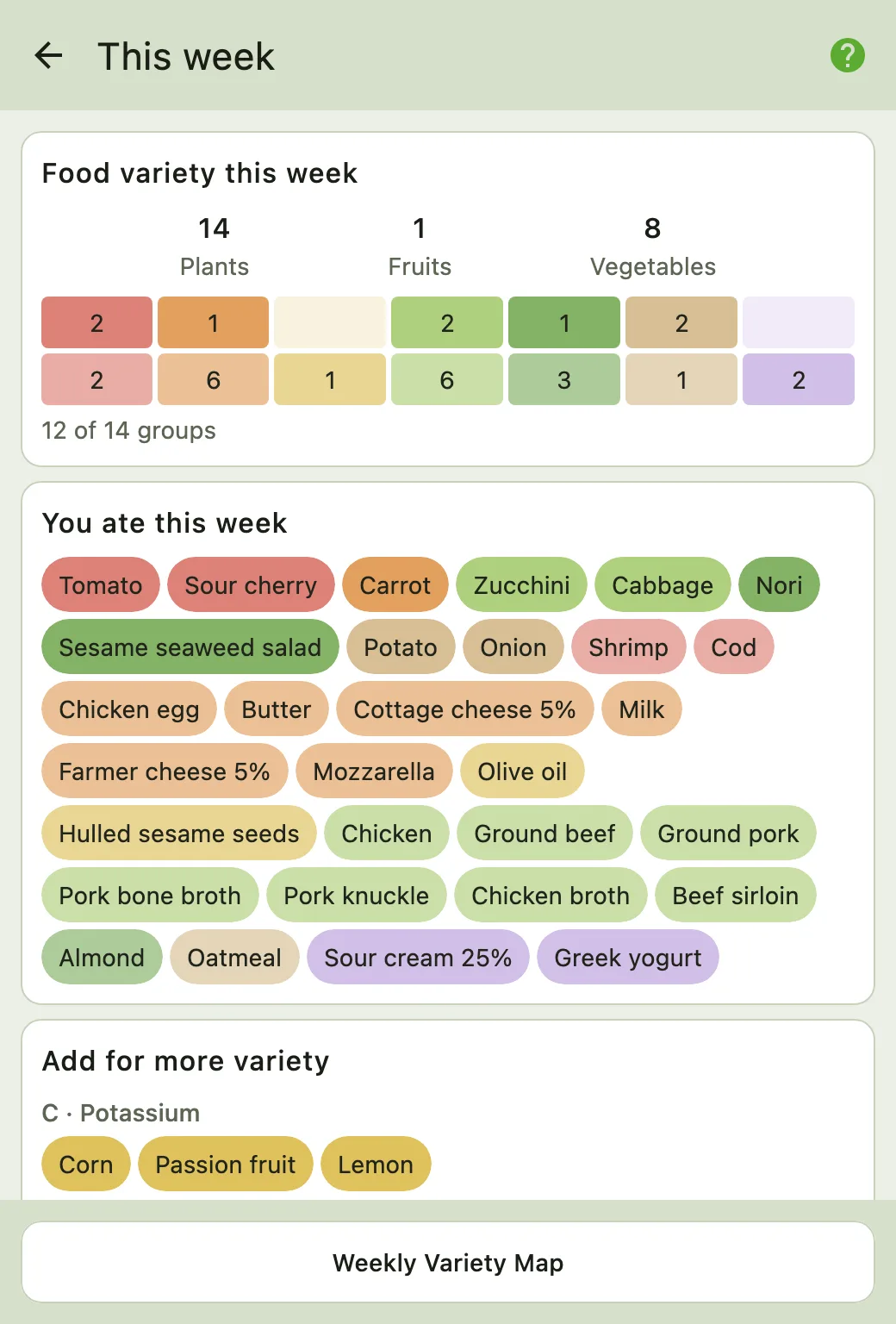Viewport: 896px width, 1324px height.
Task: Select the purple swatch showing 2
Action: coord(799,380)
